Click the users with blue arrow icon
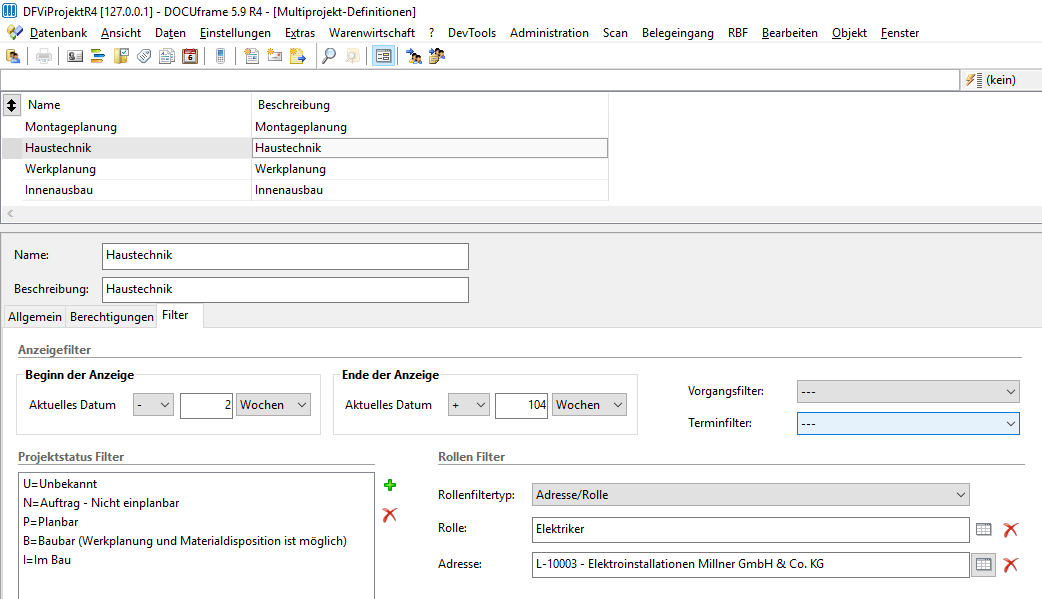 [413, 57]
